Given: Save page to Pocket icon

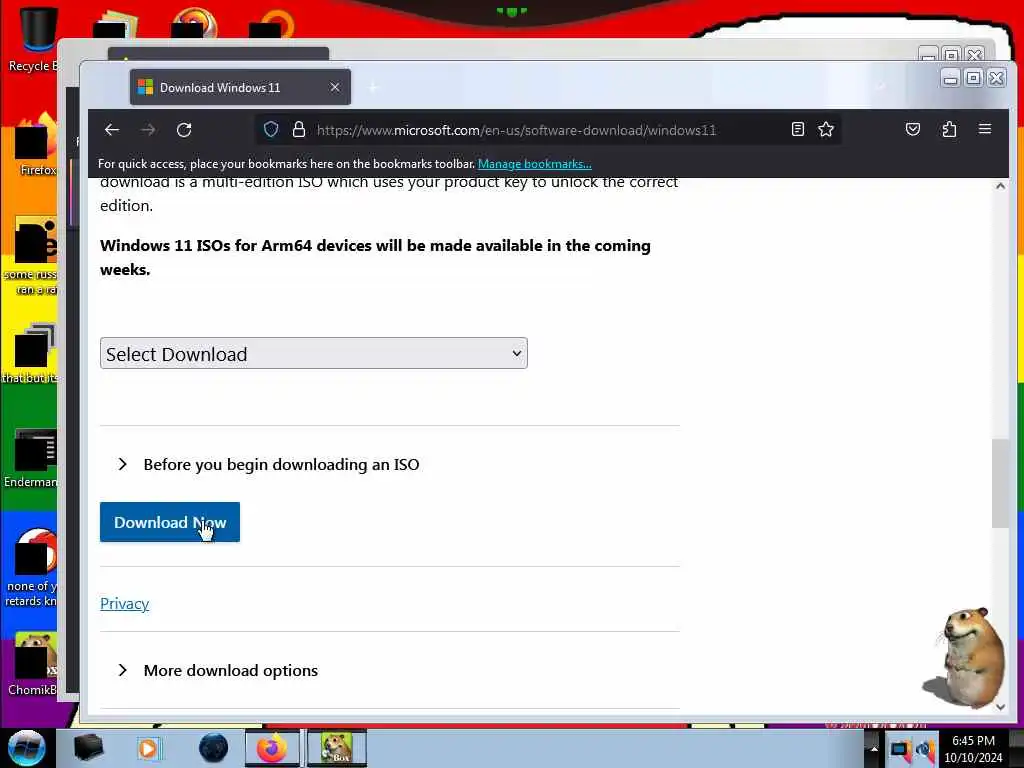Looking at the screenshot, I should [x=913, y=129].
